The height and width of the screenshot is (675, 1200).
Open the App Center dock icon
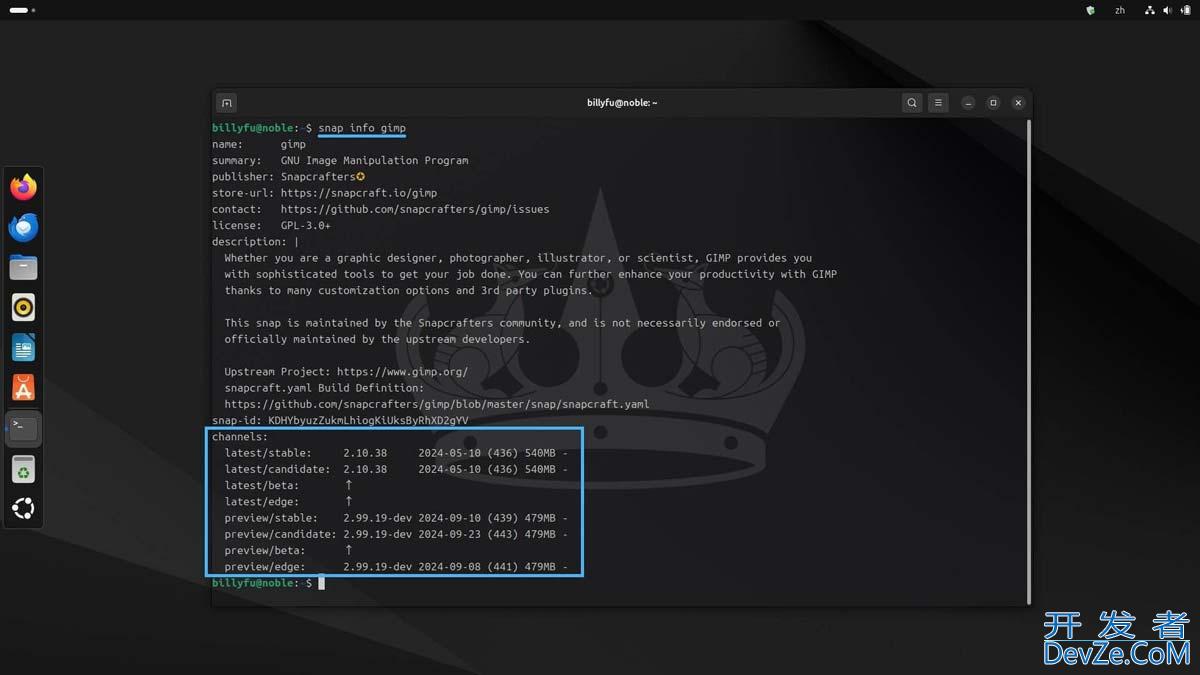23,387
